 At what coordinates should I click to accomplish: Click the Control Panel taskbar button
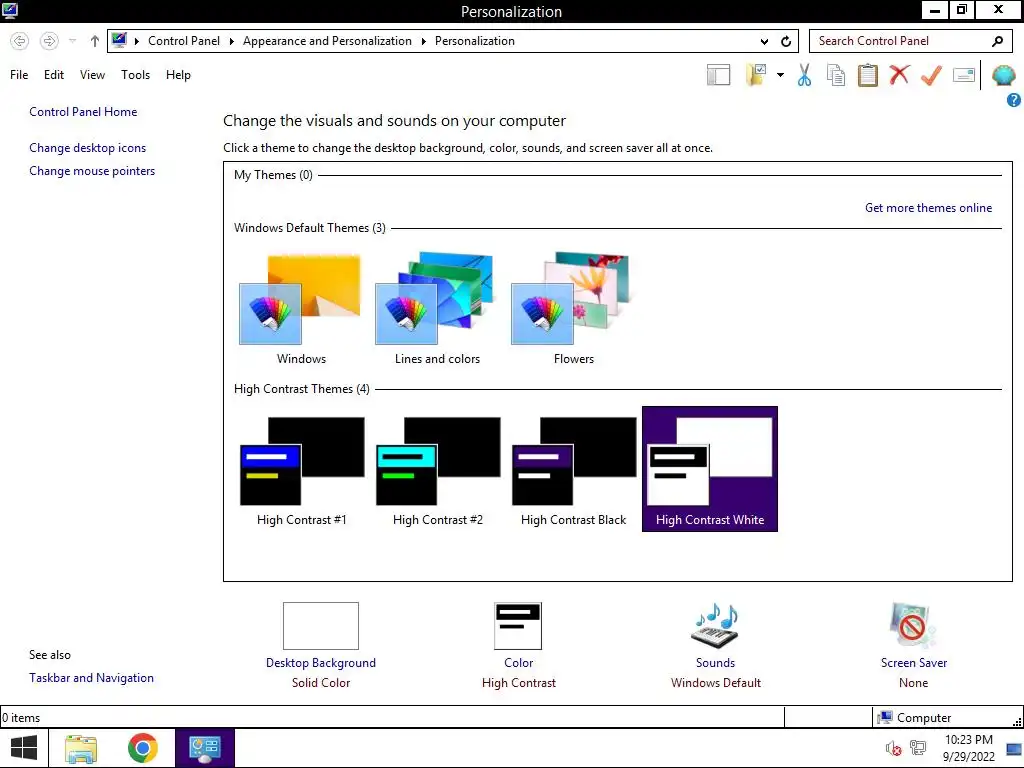tap(204, 748)
